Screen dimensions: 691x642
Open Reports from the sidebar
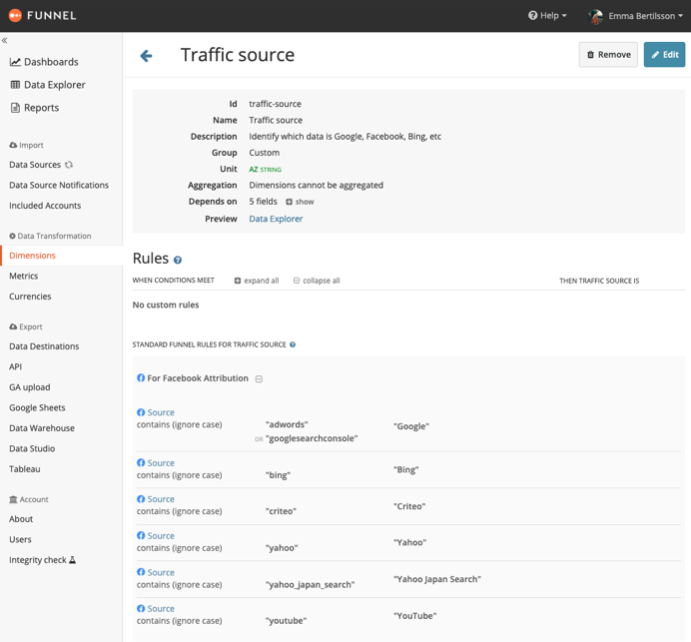[34, 108]
